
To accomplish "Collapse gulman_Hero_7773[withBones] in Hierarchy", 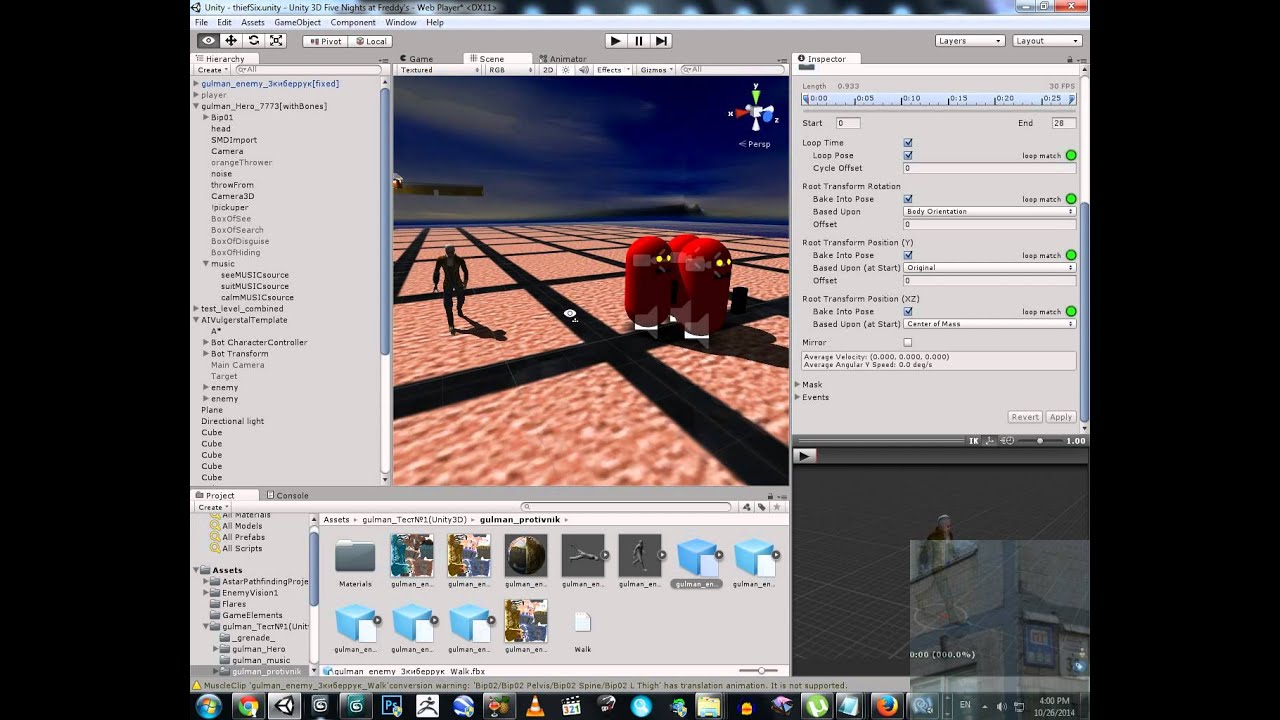I will pos(196,106).
